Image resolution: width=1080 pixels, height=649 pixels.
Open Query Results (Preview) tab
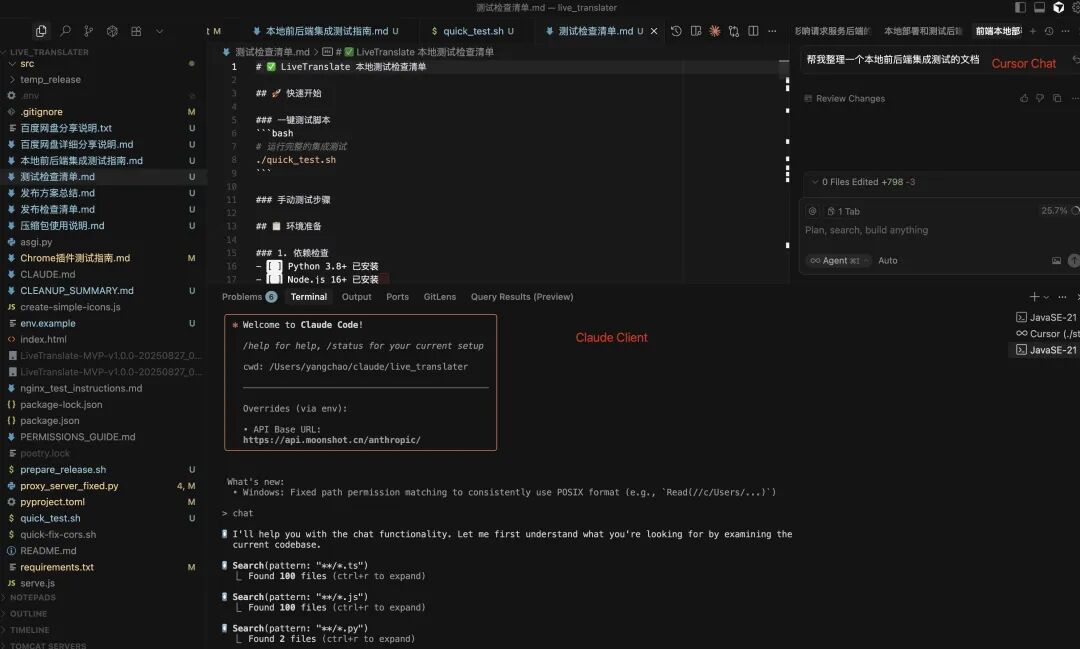pos(522,297)
